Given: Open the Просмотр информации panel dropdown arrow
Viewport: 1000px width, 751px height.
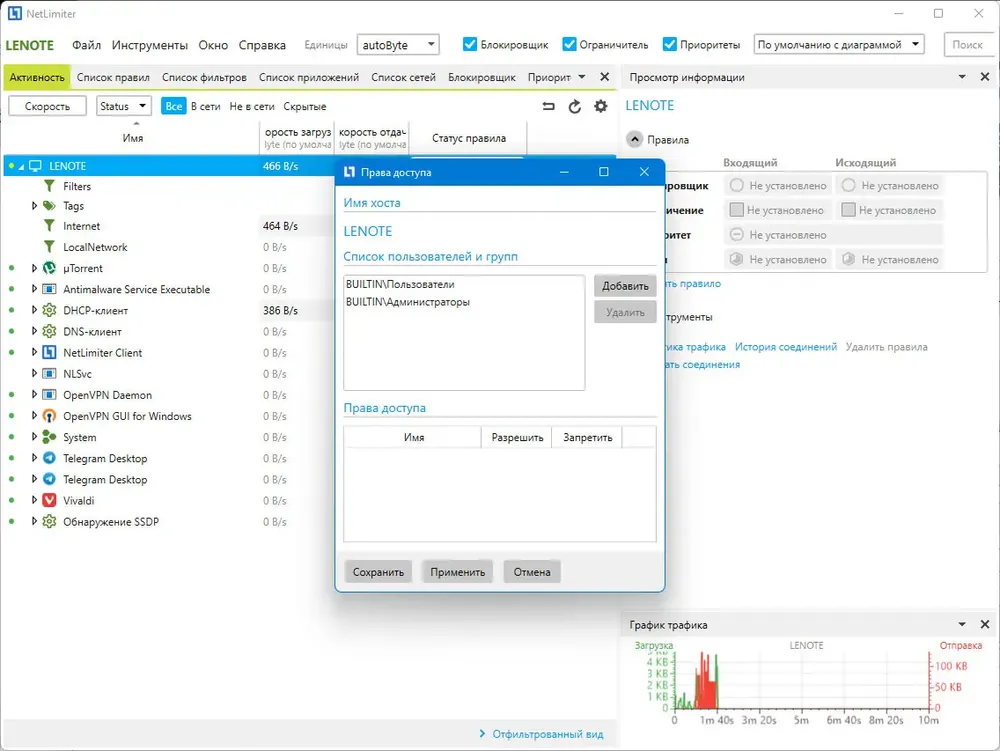Looking at the screenshot, I should (962, 77).
